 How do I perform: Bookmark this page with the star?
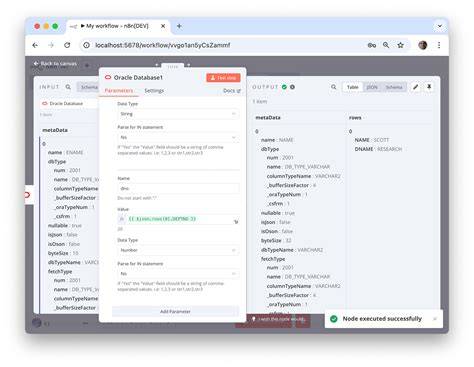400,45
